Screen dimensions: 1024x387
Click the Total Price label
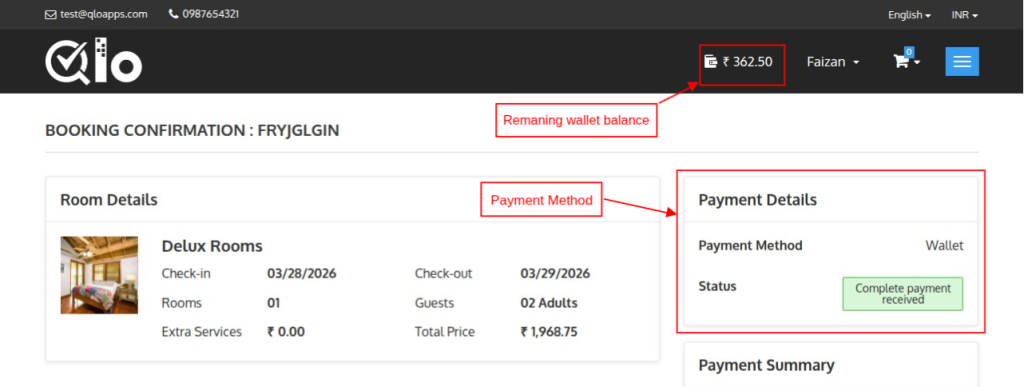click(445, 332)
